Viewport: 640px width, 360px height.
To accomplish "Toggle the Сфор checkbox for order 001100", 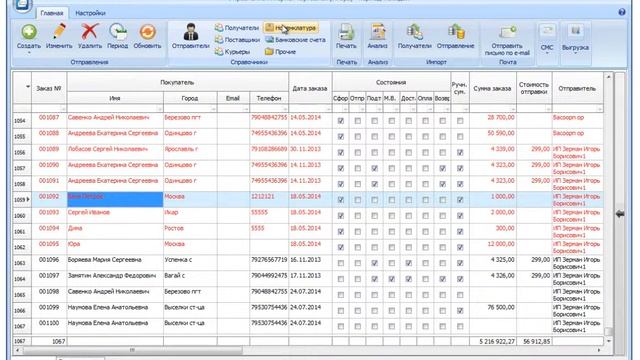I will pos(341,327).
